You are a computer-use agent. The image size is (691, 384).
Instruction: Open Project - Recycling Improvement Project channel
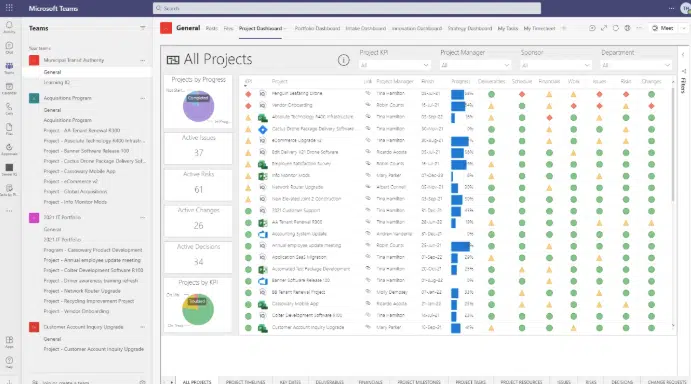click(x=89, y=301)
